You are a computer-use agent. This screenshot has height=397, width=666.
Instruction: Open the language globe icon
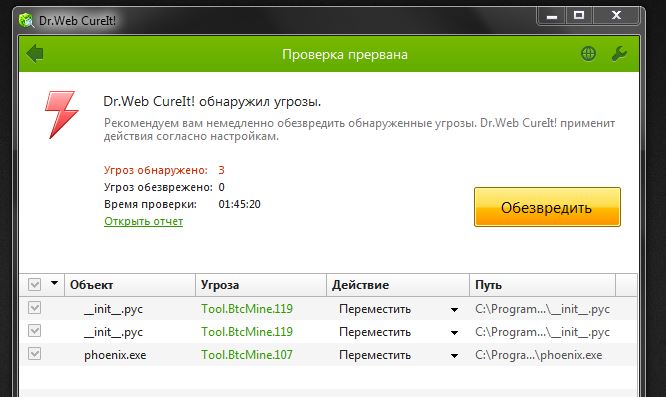pos(588,53)
